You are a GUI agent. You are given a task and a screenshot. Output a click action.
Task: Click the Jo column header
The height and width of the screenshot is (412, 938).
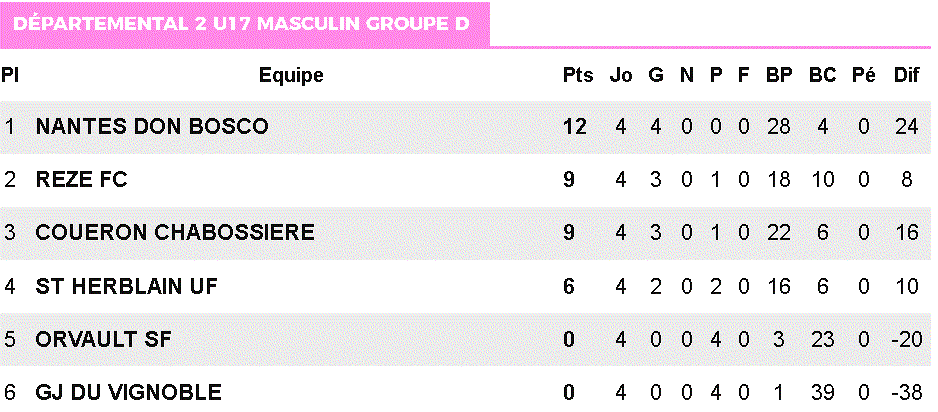point(621,75)
